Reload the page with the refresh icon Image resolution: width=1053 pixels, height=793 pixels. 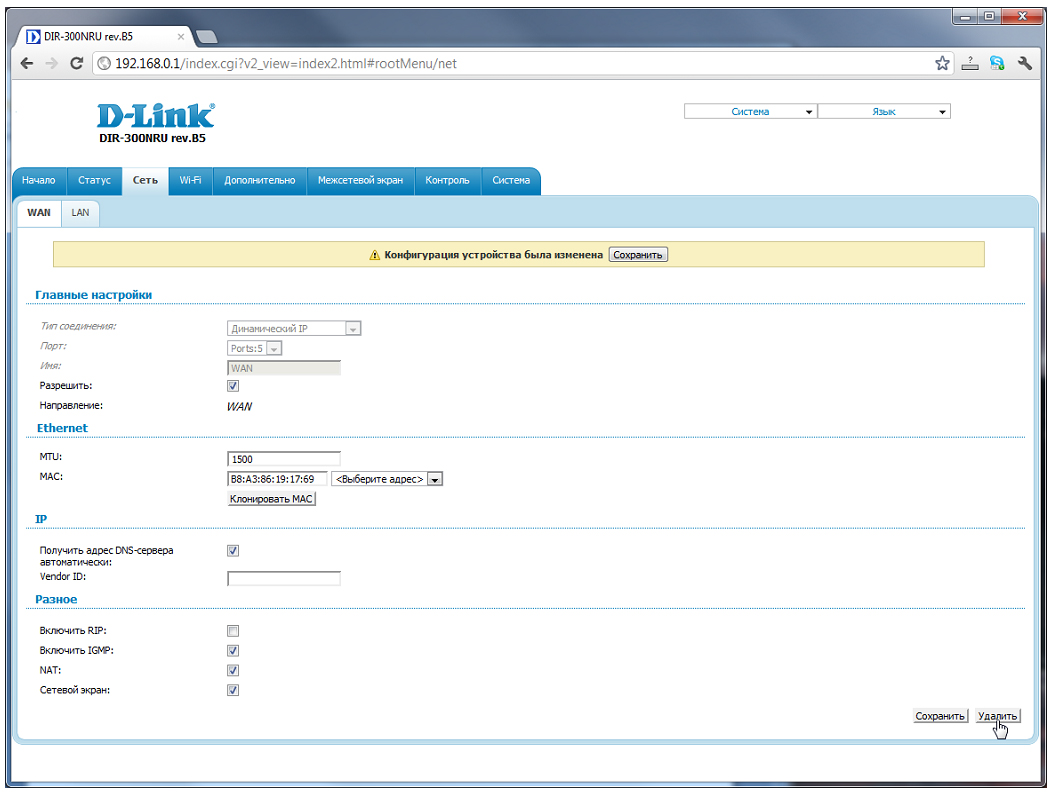click(x=77, y=63)
